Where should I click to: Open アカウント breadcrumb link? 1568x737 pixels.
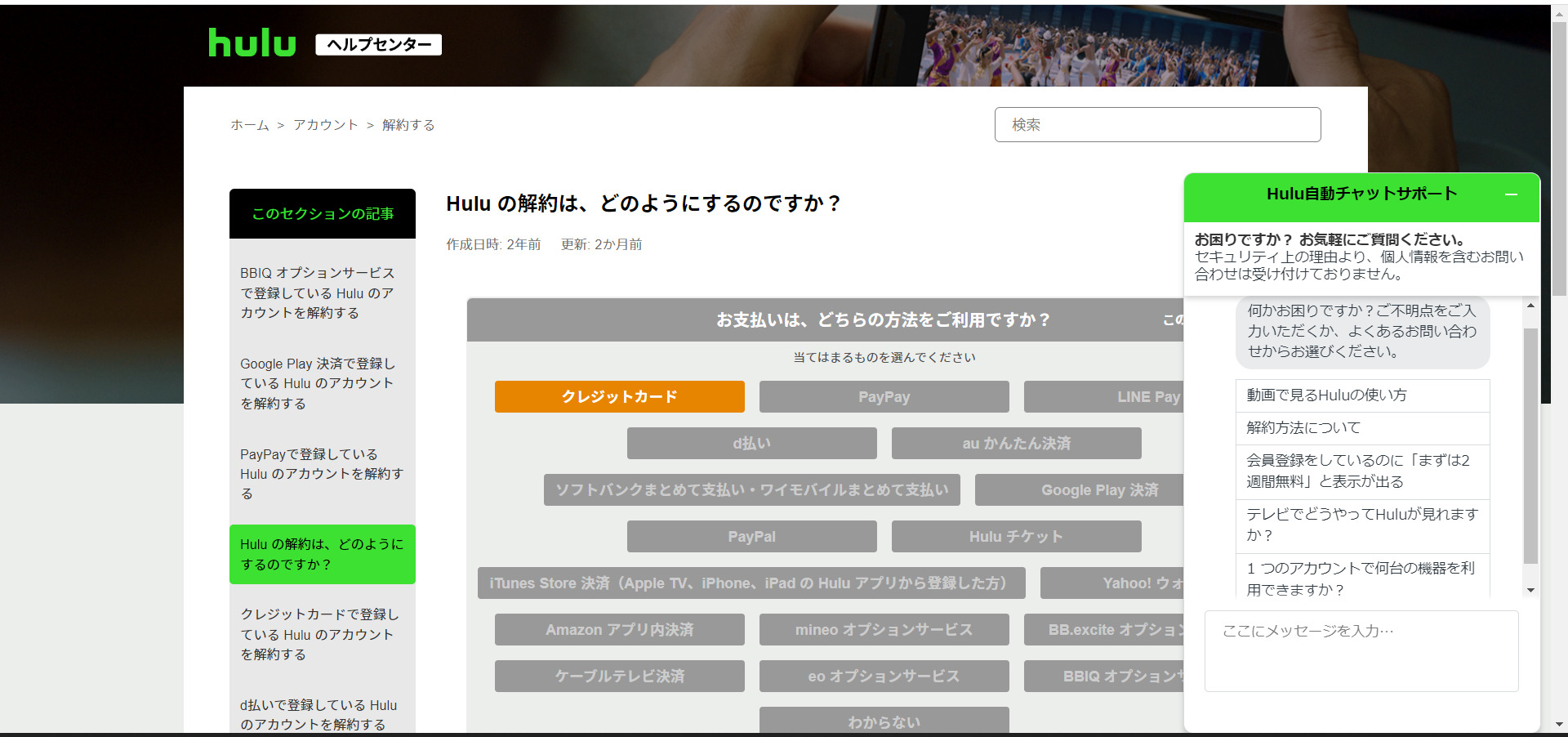[x=326, y=125]
